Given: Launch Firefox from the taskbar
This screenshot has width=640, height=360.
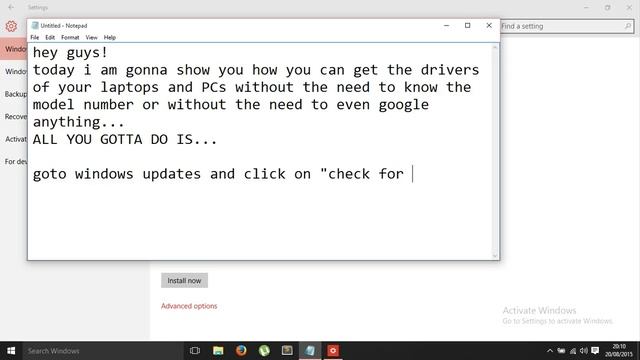Looking at the screenshot, I should (x=241, y=351).
